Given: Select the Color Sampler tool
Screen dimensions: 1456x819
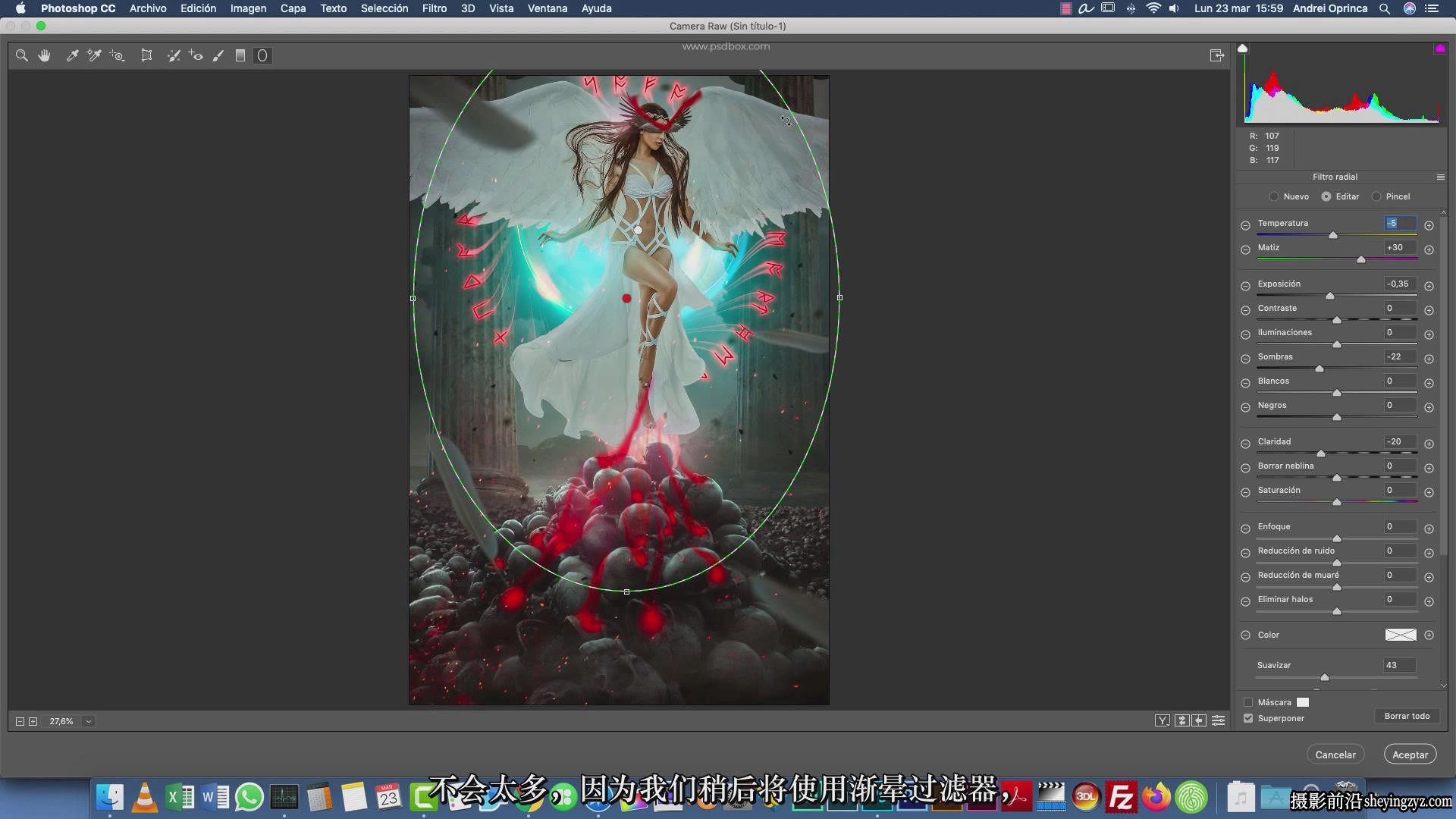Looking at the screenshot, I should (x=94, y=55).
